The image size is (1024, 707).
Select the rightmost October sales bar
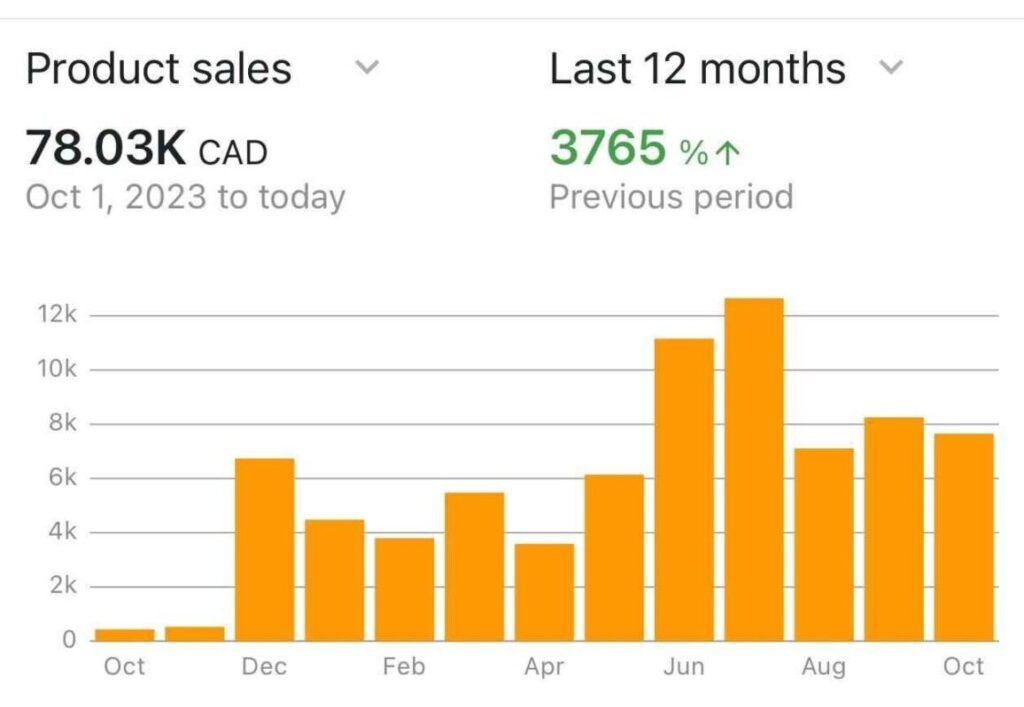965,537
